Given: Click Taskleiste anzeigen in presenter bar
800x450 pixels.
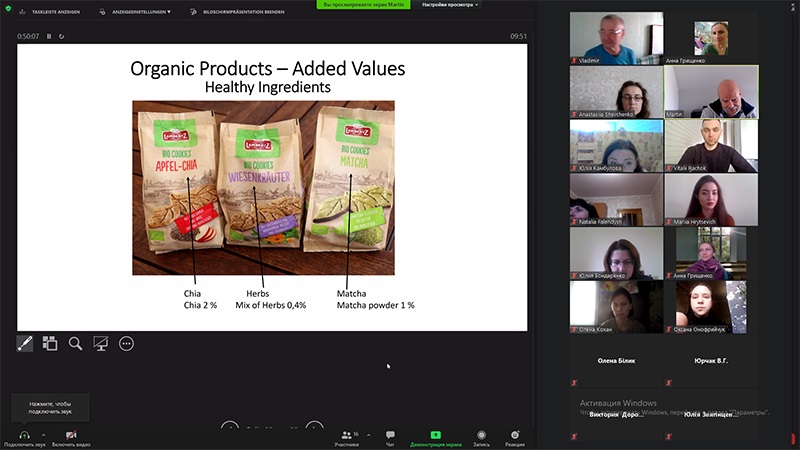Looking at the screenshot, I should (50, 12).
